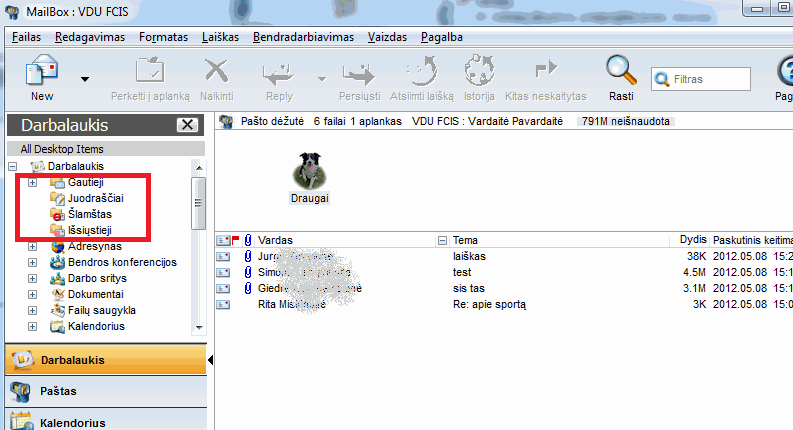The image size is (793, 430).
Task: Click the Naikinti delete icon
Action: [217, 72]
